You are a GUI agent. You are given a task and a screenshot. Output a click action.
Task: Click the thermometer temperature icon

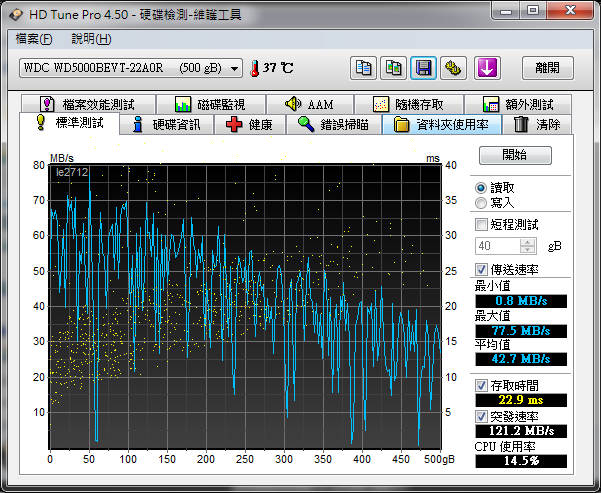[x=254, y=68]
